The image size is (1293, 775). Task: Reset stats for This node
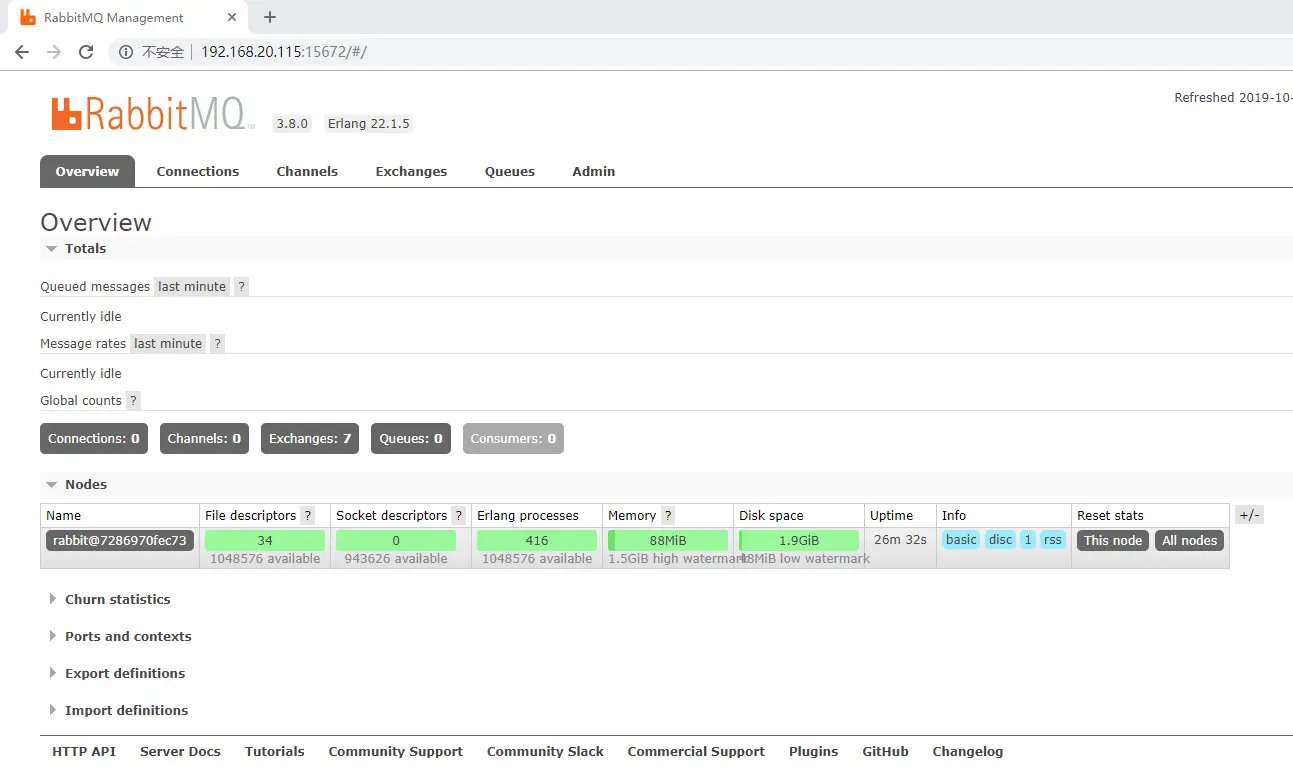click(x=1113, y=541)
